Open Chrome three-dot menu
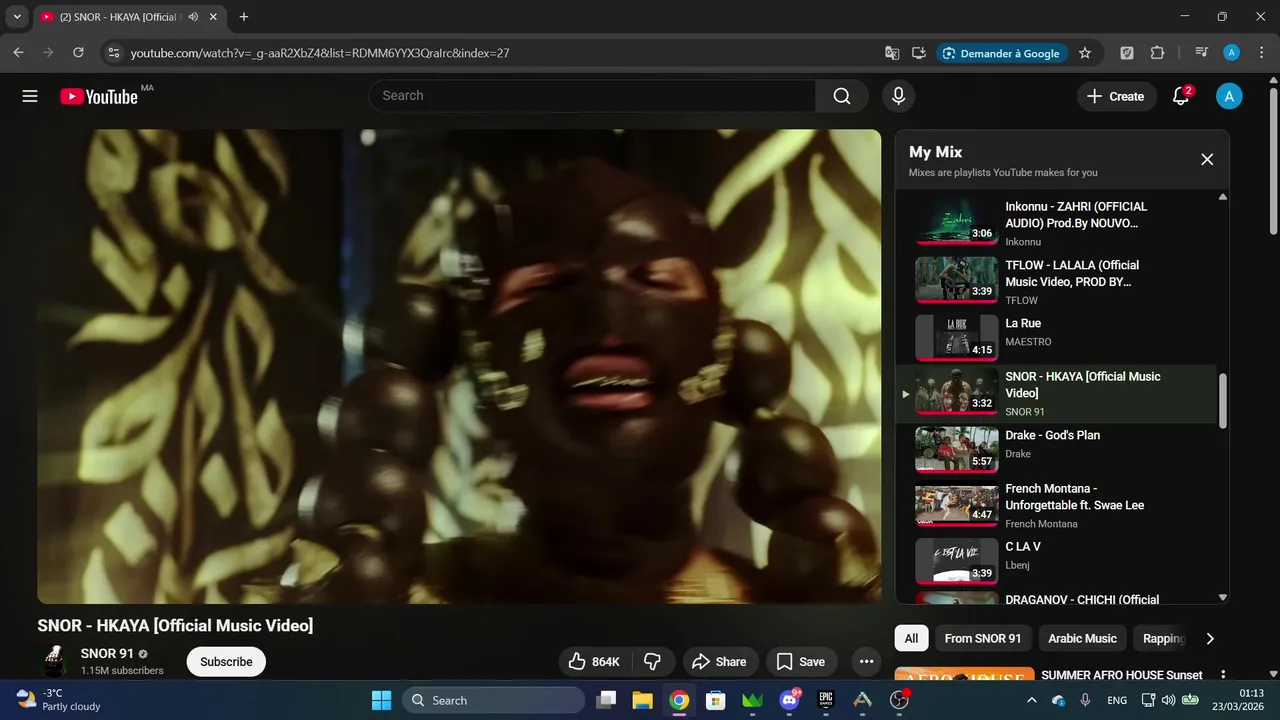1280x720 pixels. pos(1260,53)
